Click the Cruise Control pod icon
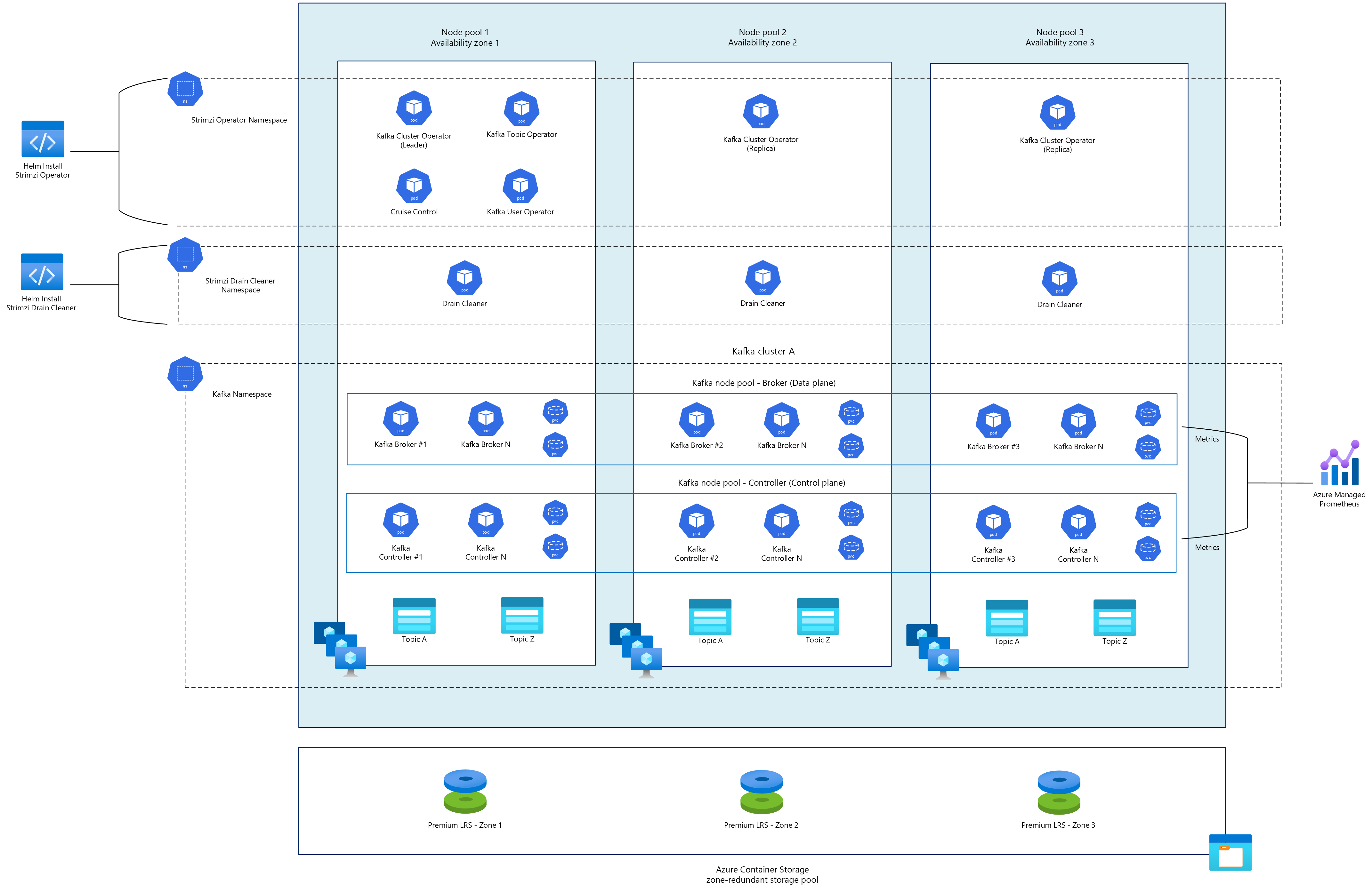The image size is (1372, 892). point(413,186)
